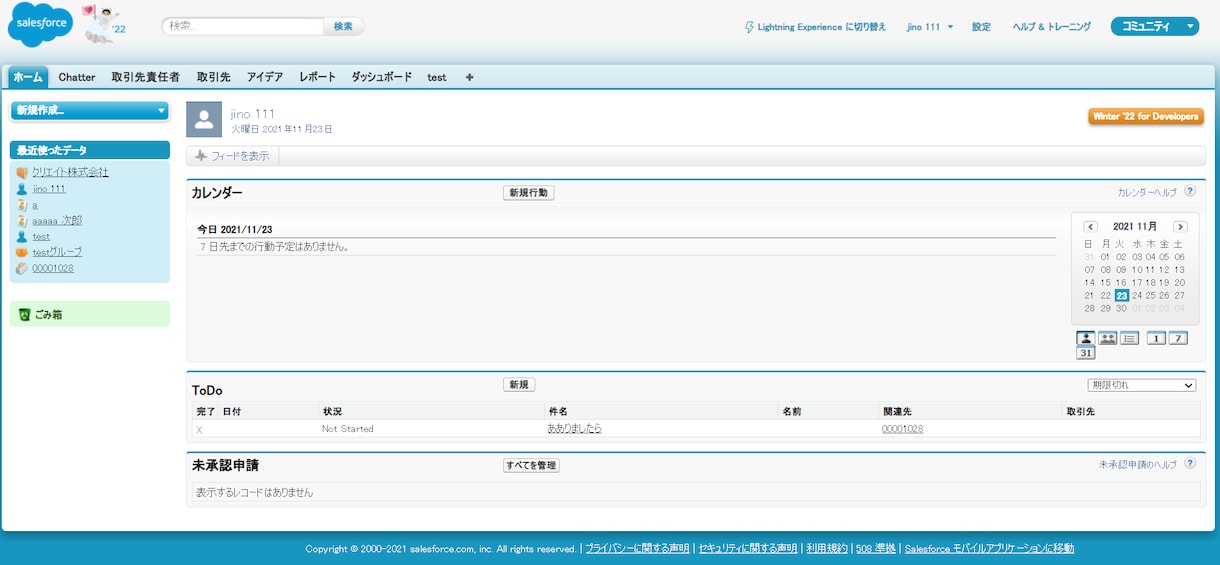Click the 新規行動 button
Viewport: 1220px width, 565px height.
click(x=528, y=192)
